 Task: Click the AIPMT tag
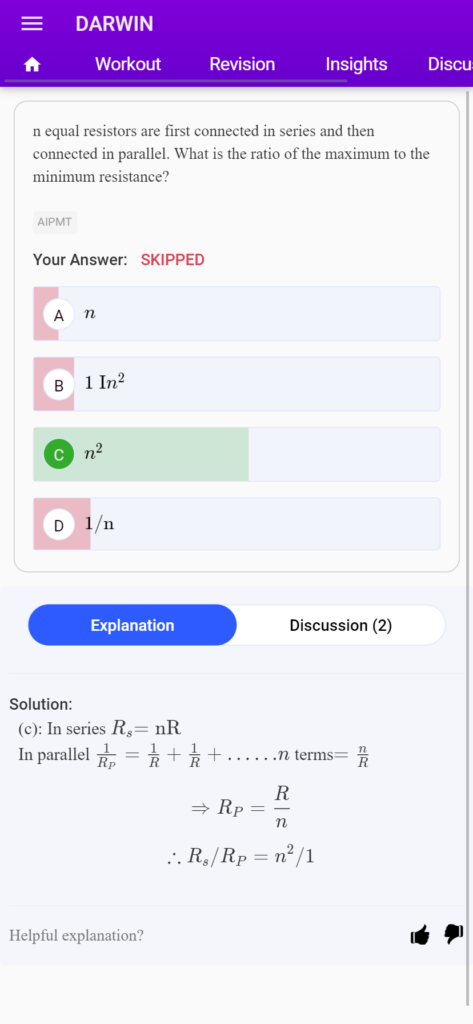click(55, 222)
